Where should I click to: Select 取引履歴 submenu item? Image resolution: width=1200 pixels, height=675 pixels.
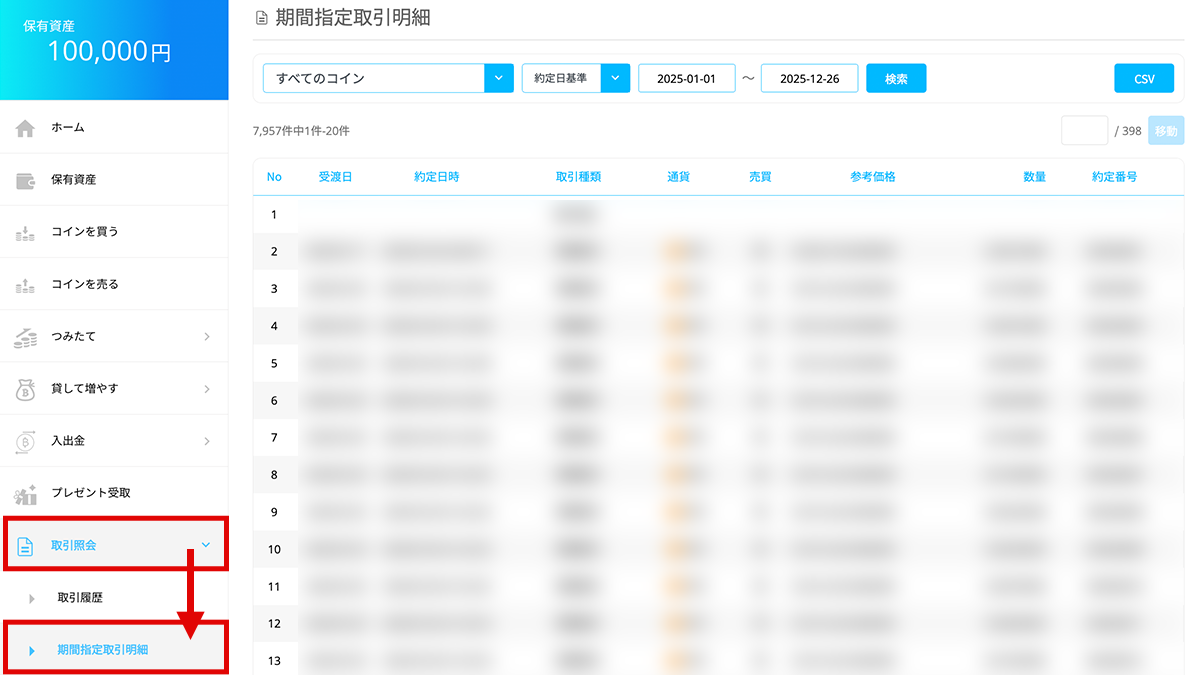[114, 598]
